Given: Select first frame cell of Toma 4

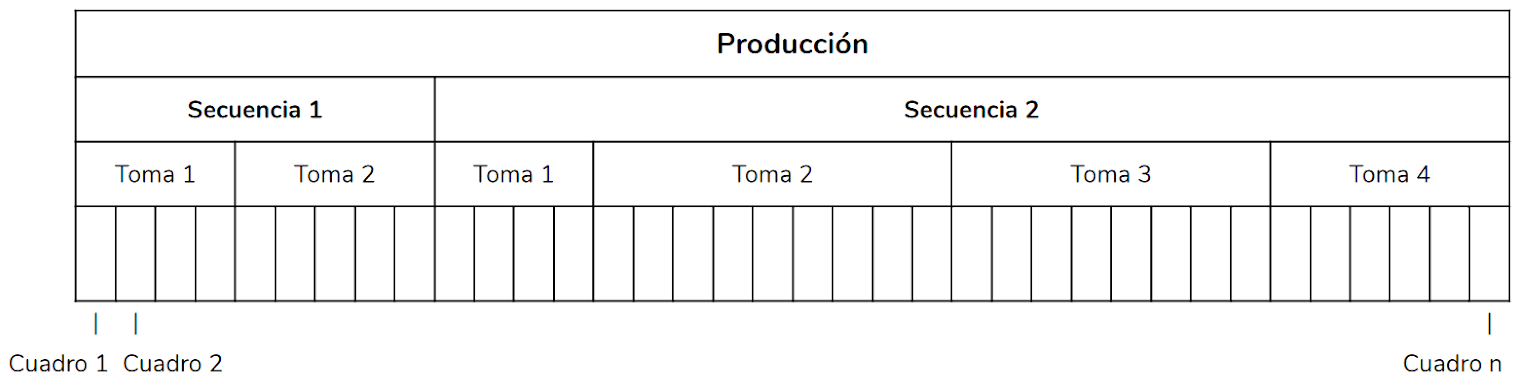Looking at the screenshot, I should coord(1290,253).
